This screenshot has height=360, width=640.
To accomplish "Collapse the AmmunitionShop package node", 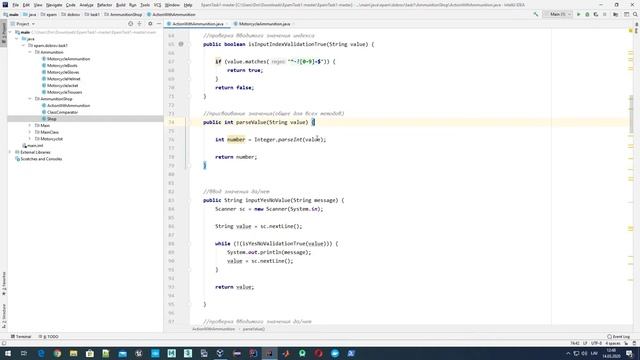I will [30, 99].
